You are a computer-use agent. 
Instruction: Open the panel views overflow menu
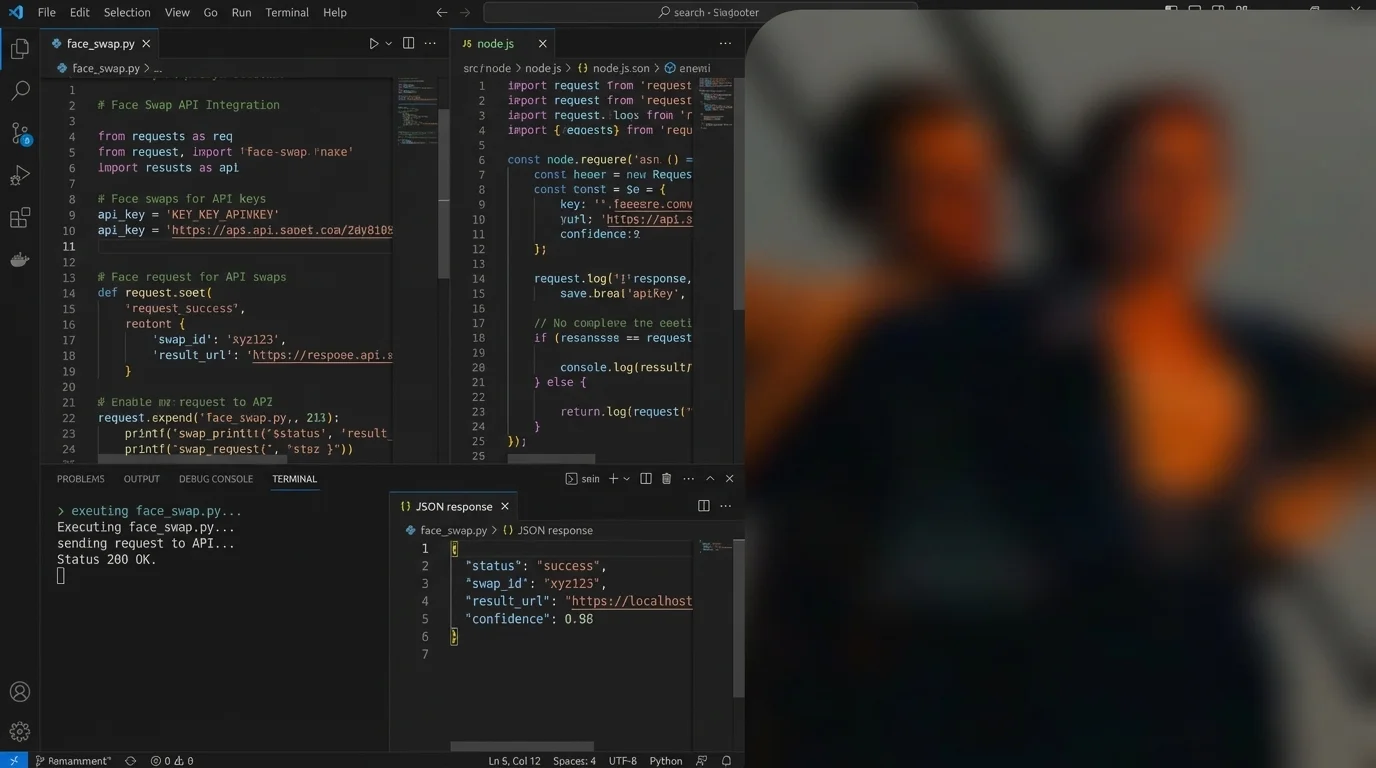click(x=688, y=478)
